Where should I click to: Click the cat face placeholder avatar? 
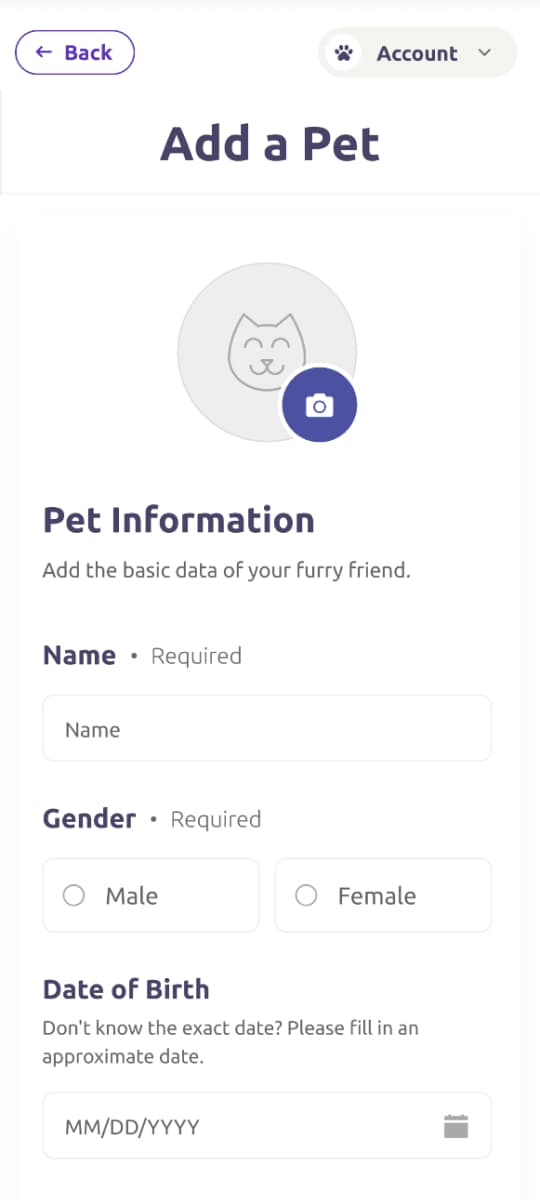pyautogui.click(x=266, y=351)
